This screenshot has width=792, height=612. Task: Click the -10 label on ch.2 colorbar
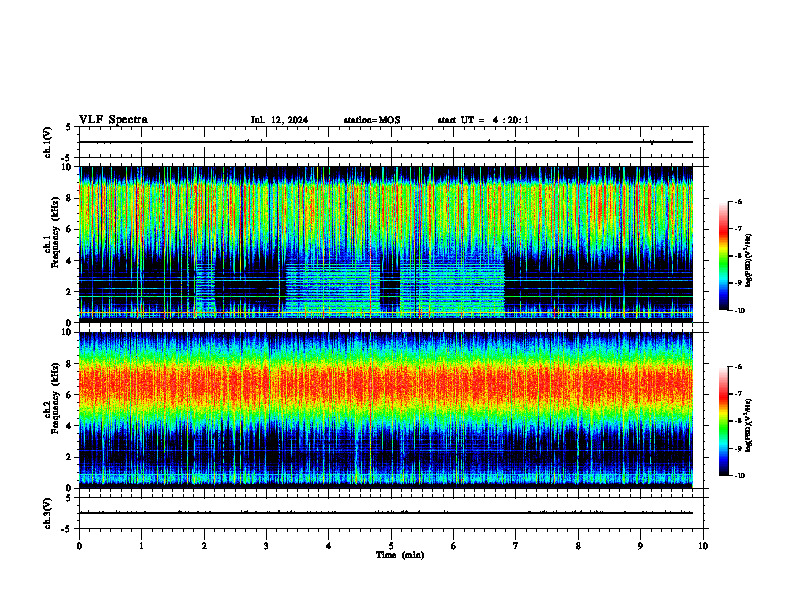pos(739,476)
